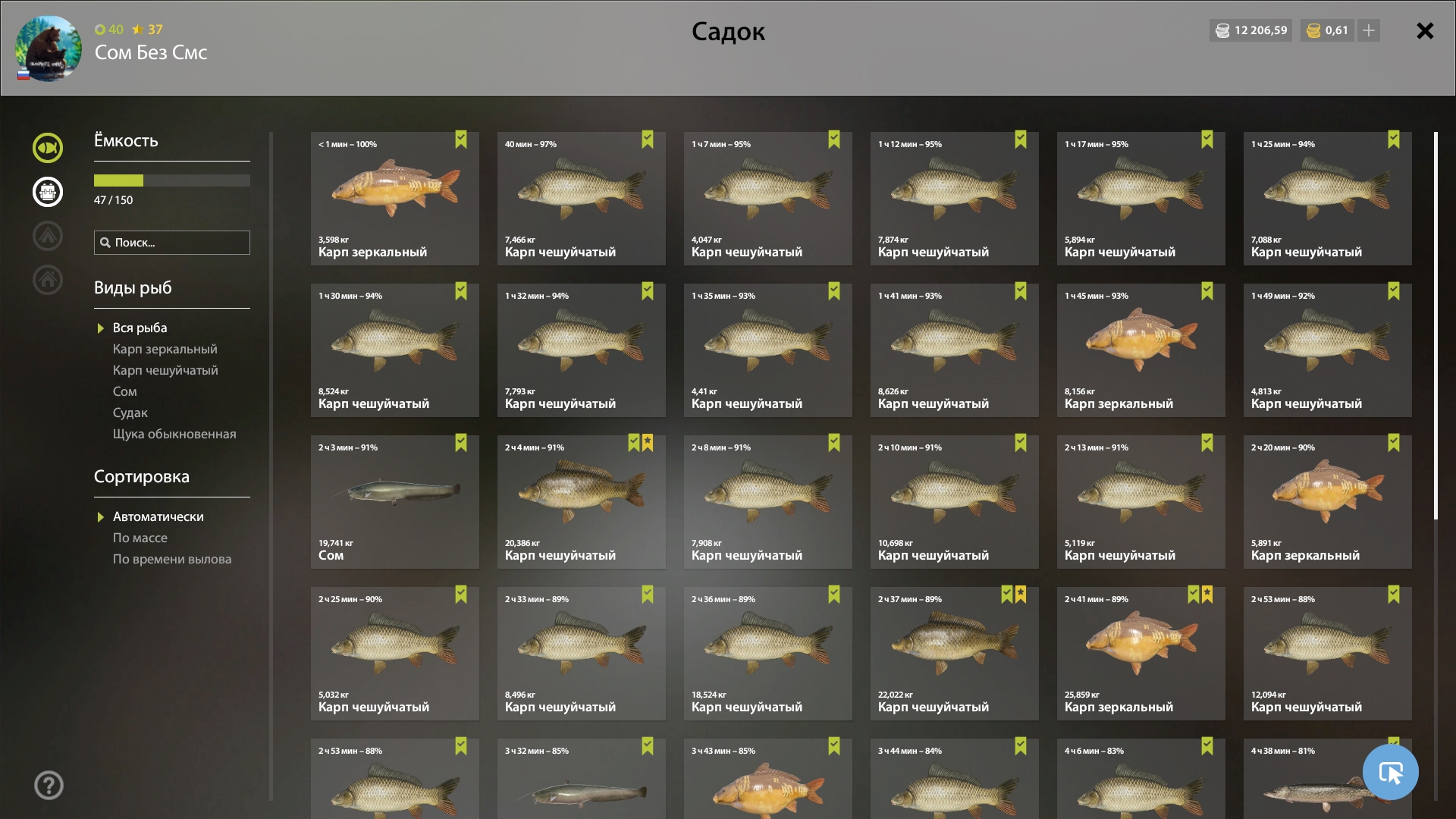
Task: Sort fish По времени вылова
Action: click(x=172, y=559)
